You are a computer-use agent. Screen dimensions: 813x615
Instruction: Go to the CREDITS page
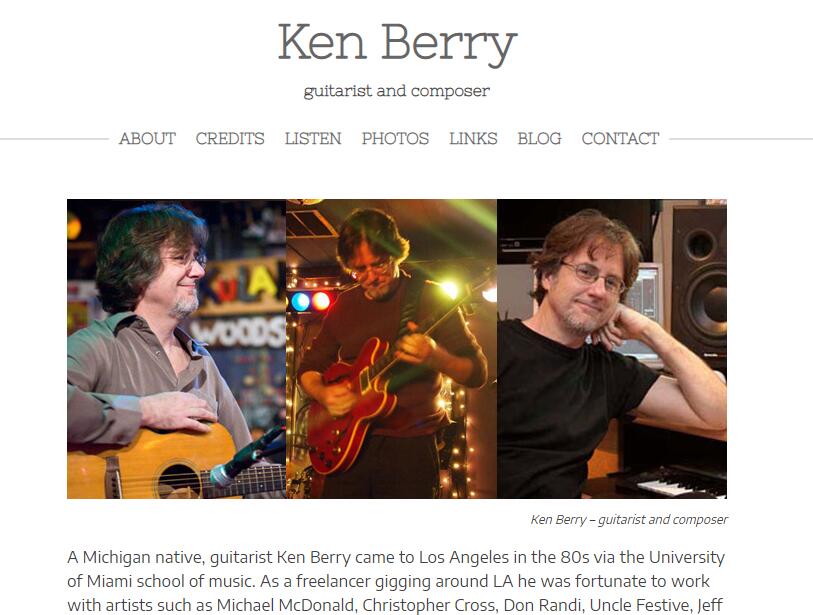coord(230,138)
